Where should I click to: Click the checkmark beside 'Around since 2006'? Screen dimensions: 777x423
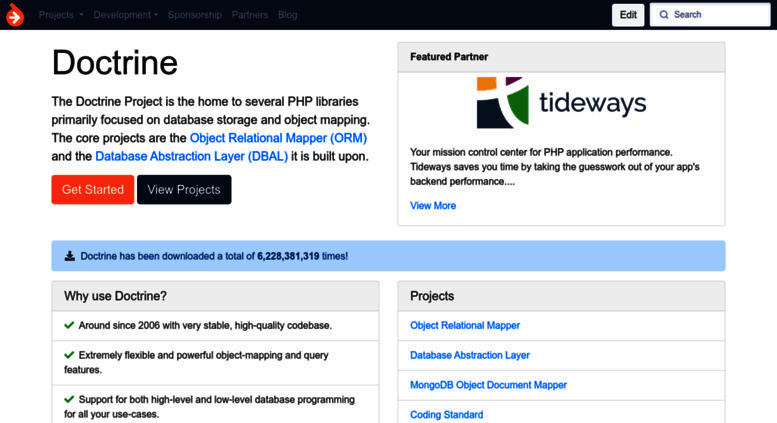pos(69,325)
